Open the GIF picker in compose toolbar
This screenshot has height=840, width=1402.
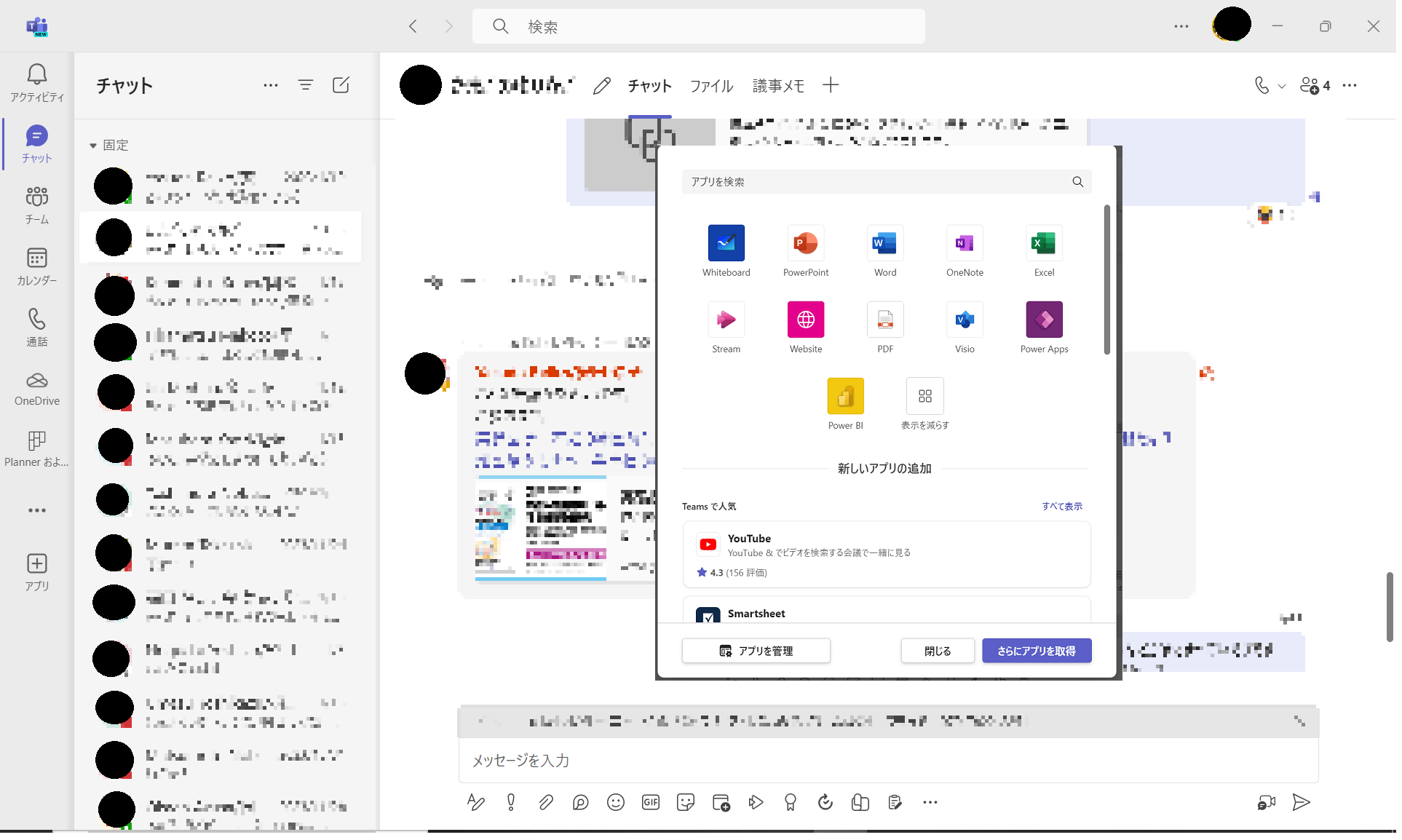[651, 802]
